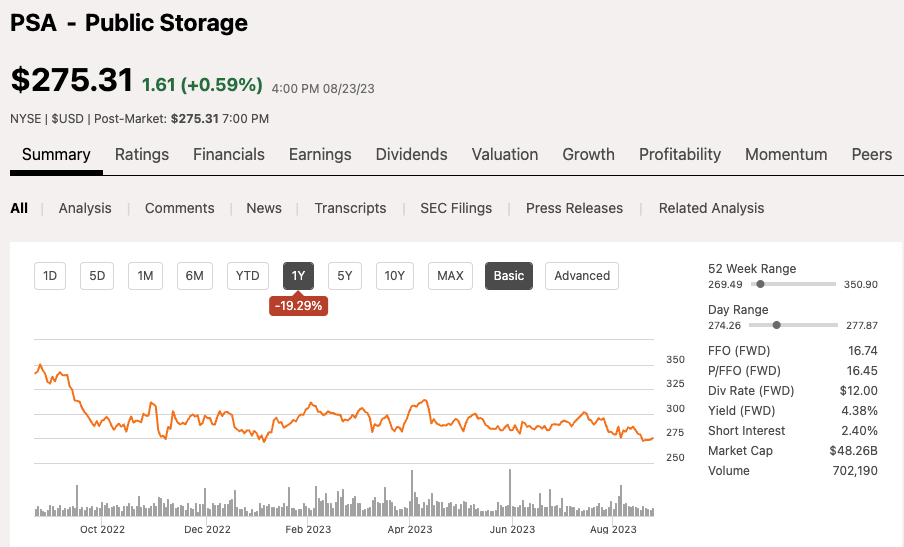Image resolution: width=904 pixels, height=547 pixels.
Task: Switch to the Peers tab
Action: [x=872, y=154]
